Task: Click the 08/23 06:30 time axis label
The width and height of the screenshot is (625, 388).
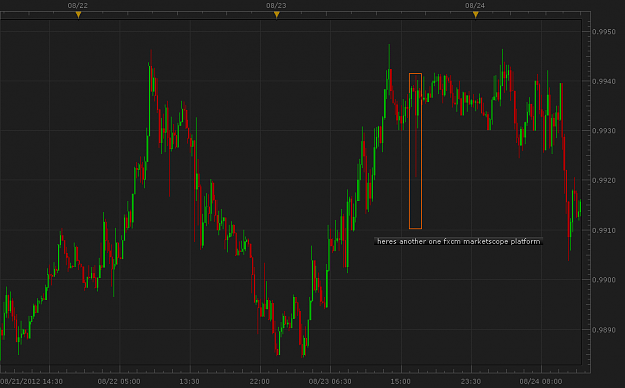Action: pos(330,382)
